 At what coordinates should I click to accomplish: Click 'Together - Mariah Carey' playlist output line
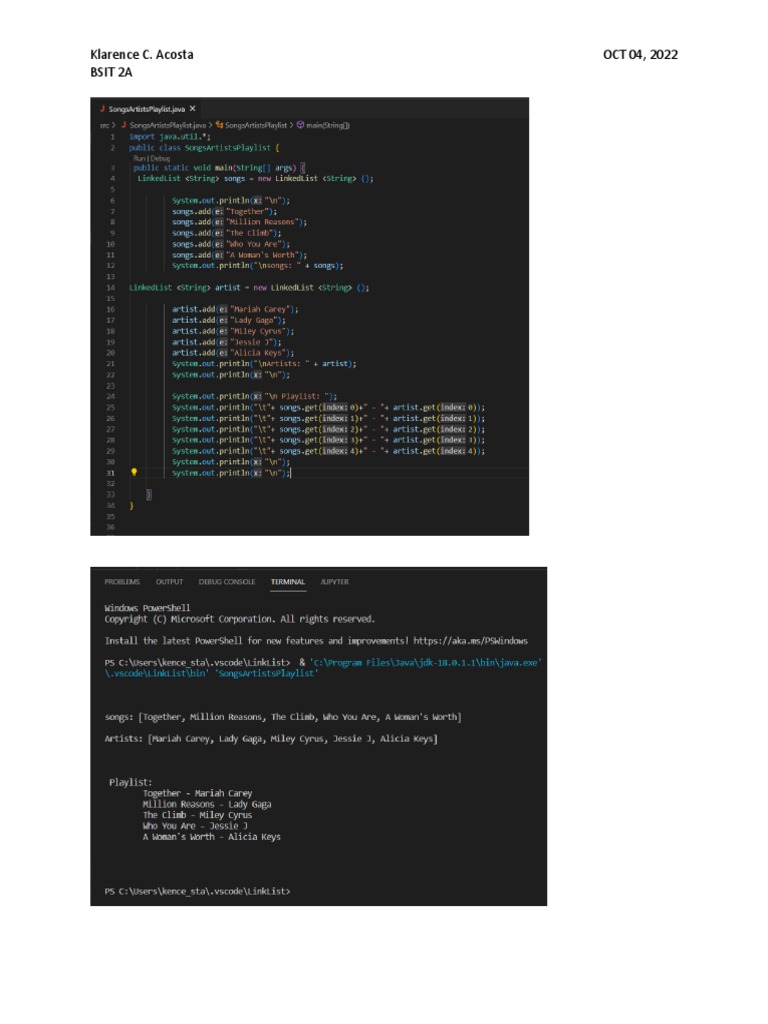click(197, 793)
